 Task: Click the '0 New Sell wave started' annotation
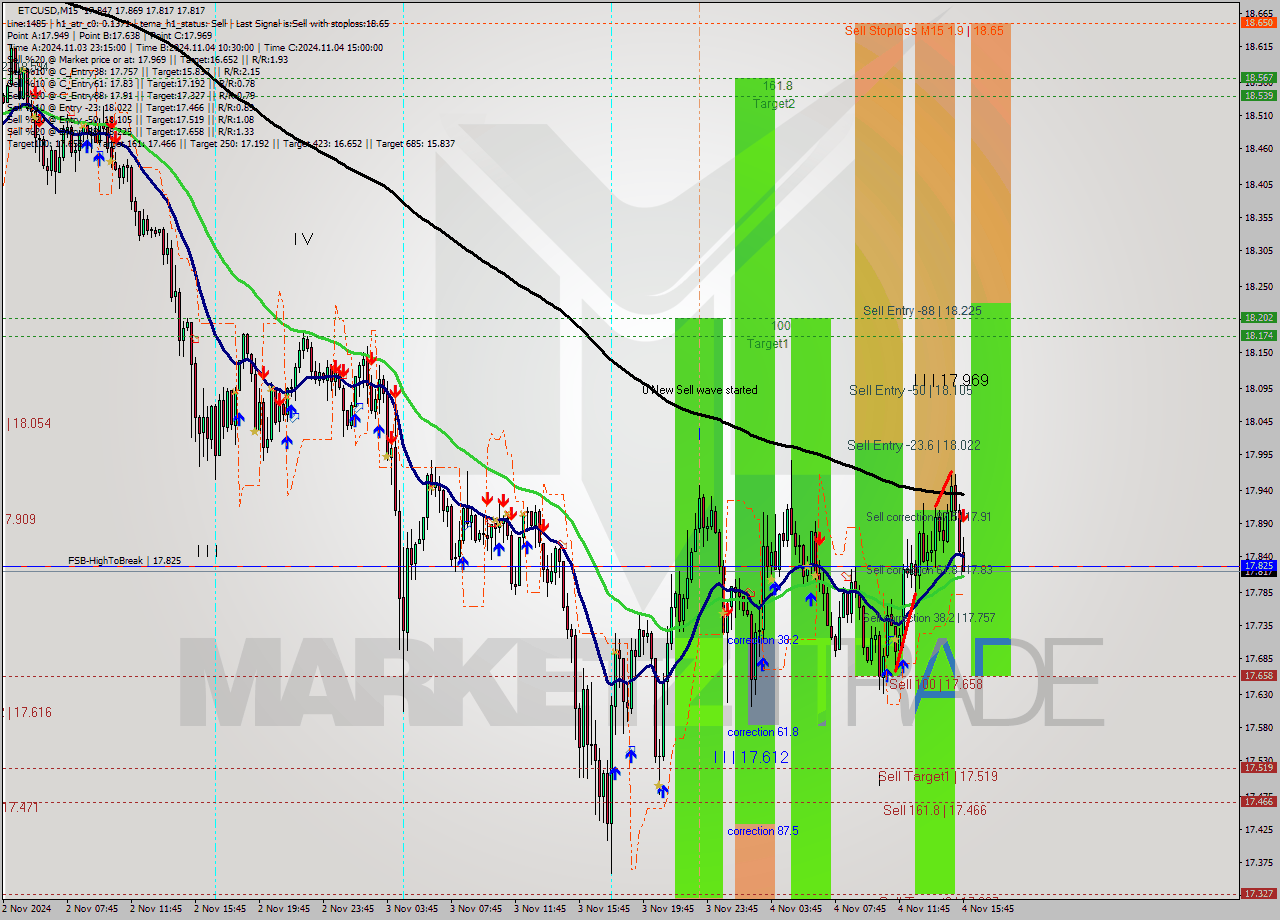(700, 390)
